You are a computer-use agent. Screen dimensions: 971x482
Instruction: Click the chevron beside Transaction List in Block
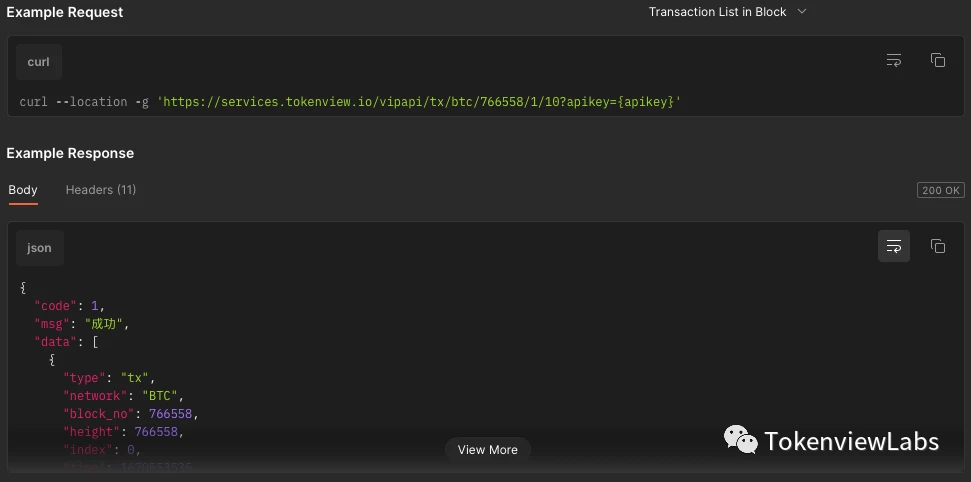coord(802,12)
